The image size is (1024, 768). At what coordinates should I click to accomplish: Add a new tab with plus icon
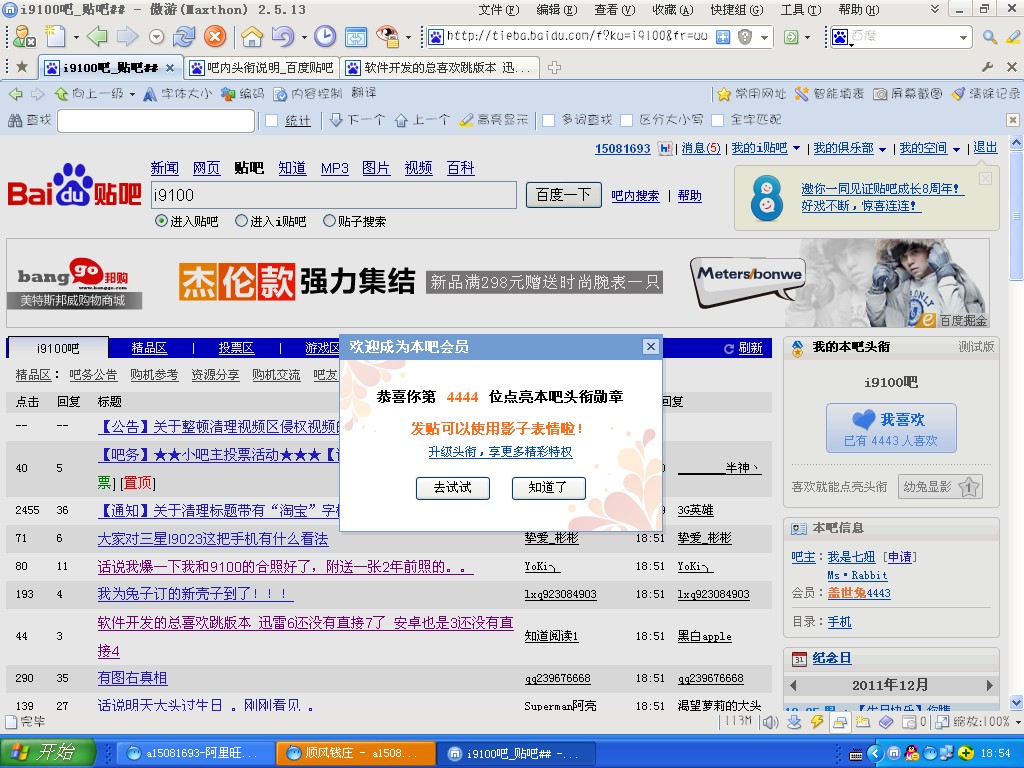(554, 67)
